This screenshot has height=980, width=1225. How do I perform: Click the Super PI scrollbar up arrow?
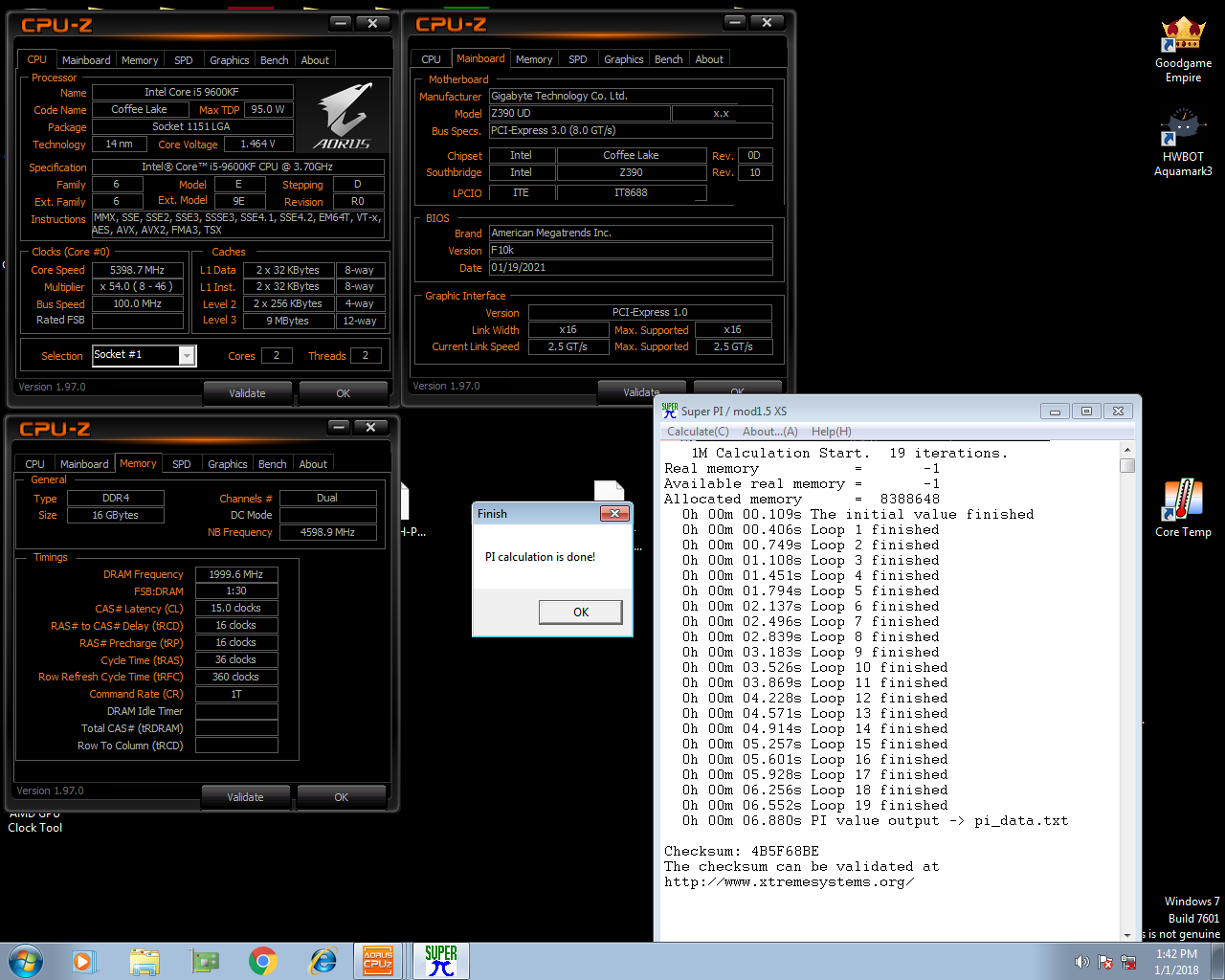(x=1127, y=450)
